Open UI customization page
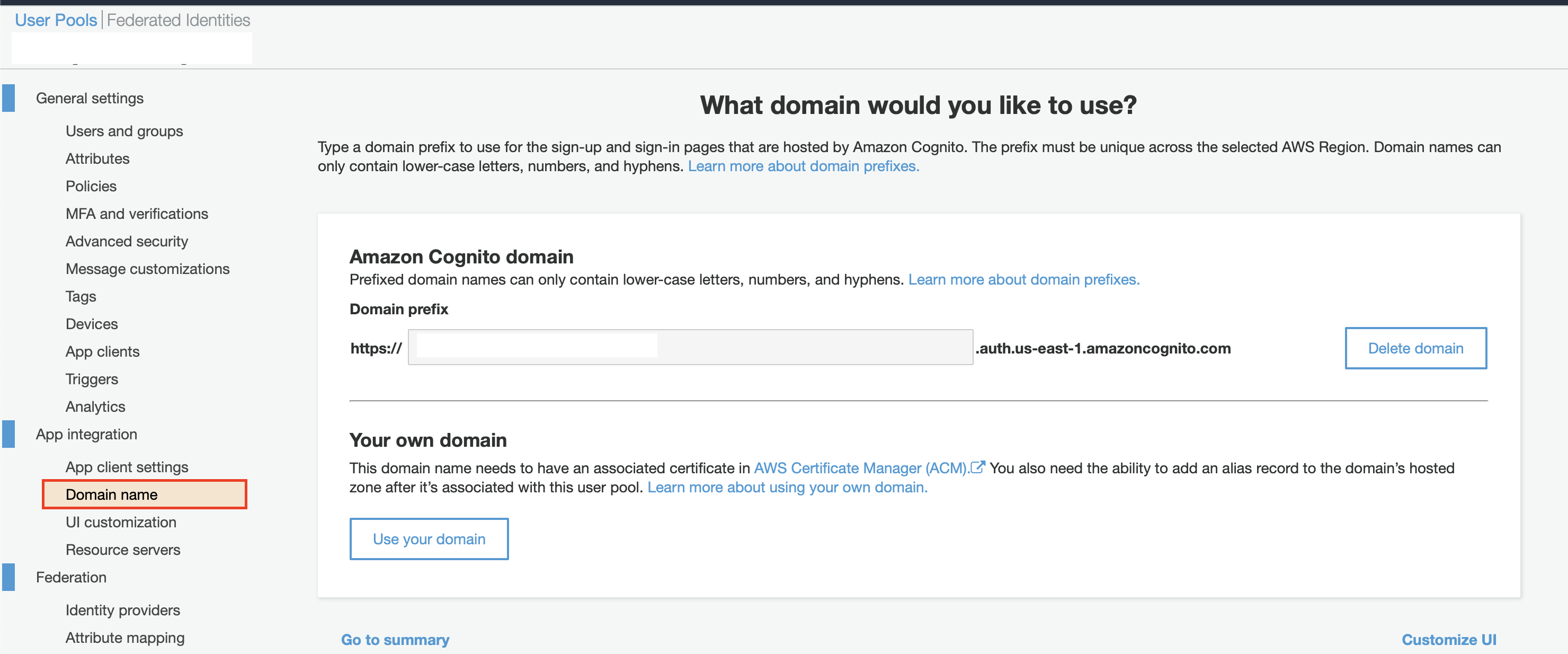 (x=121, y=522)
